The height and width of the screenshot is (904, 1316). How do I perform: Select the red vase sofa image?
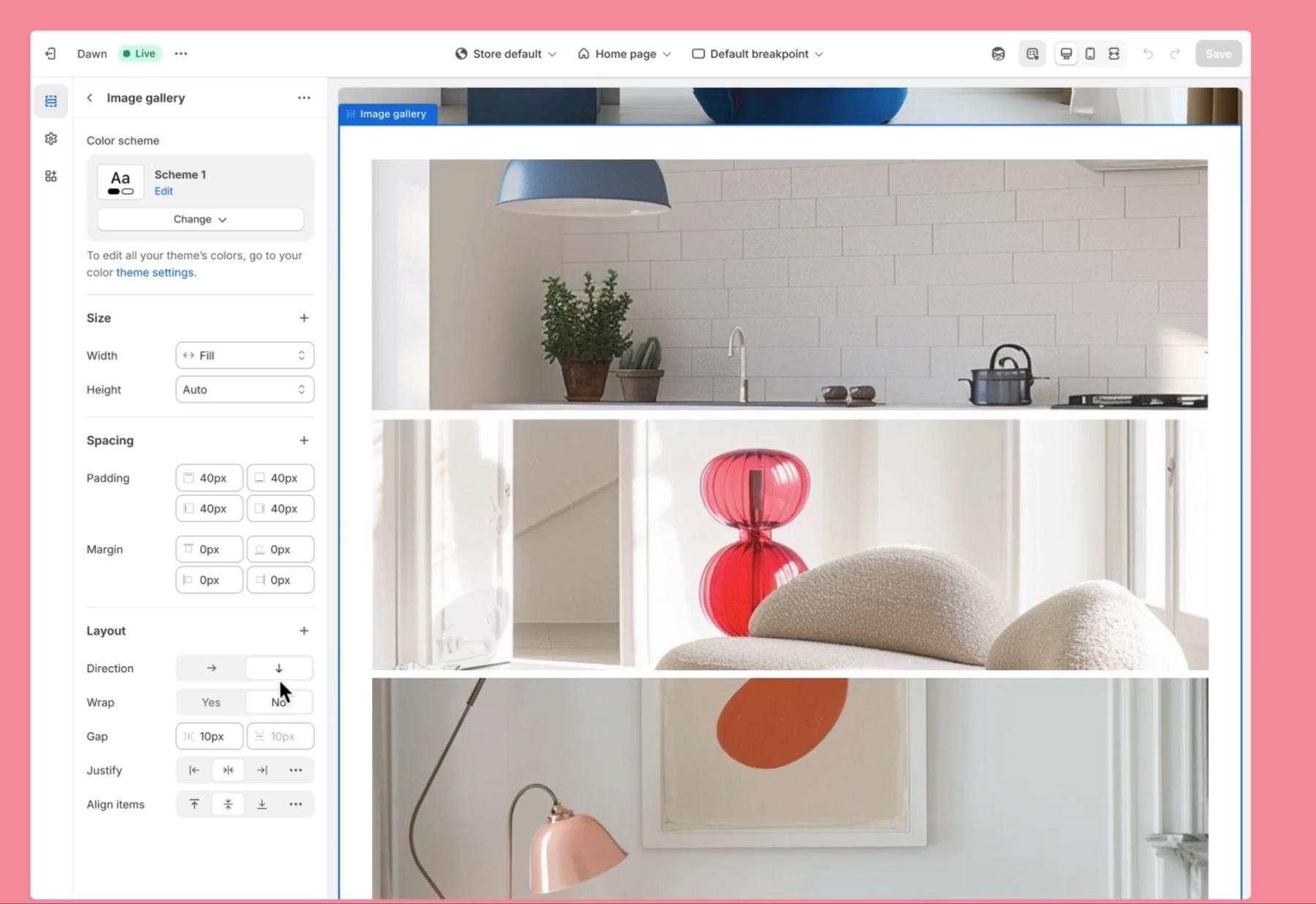(x=790, y=545)
